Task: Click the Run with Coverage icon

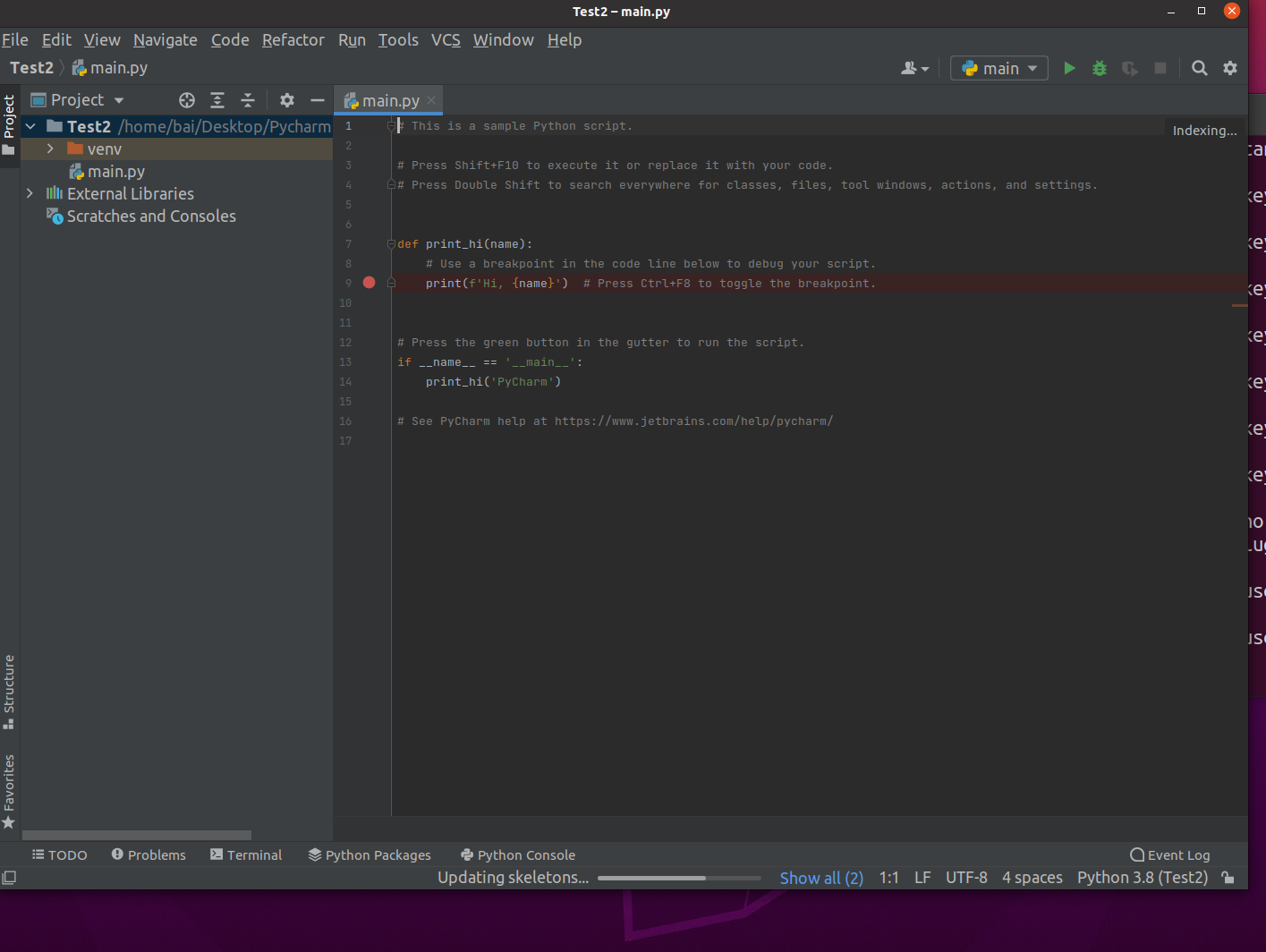Action: pos(1130,68)
